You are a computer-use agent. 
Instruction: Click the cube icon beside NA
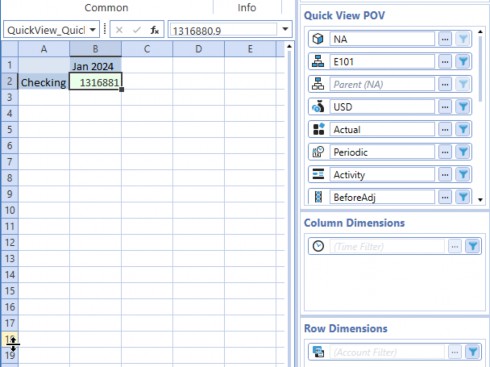318,39
